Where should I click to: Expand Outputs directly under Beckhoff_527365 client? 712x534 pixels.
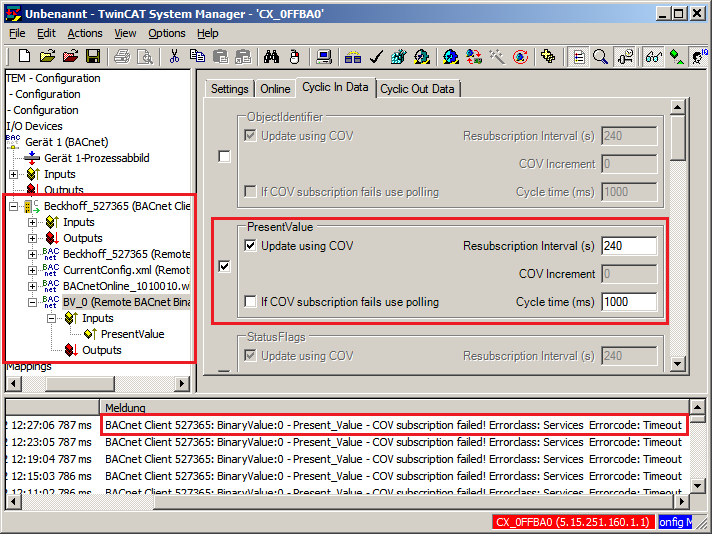[33, 238]
